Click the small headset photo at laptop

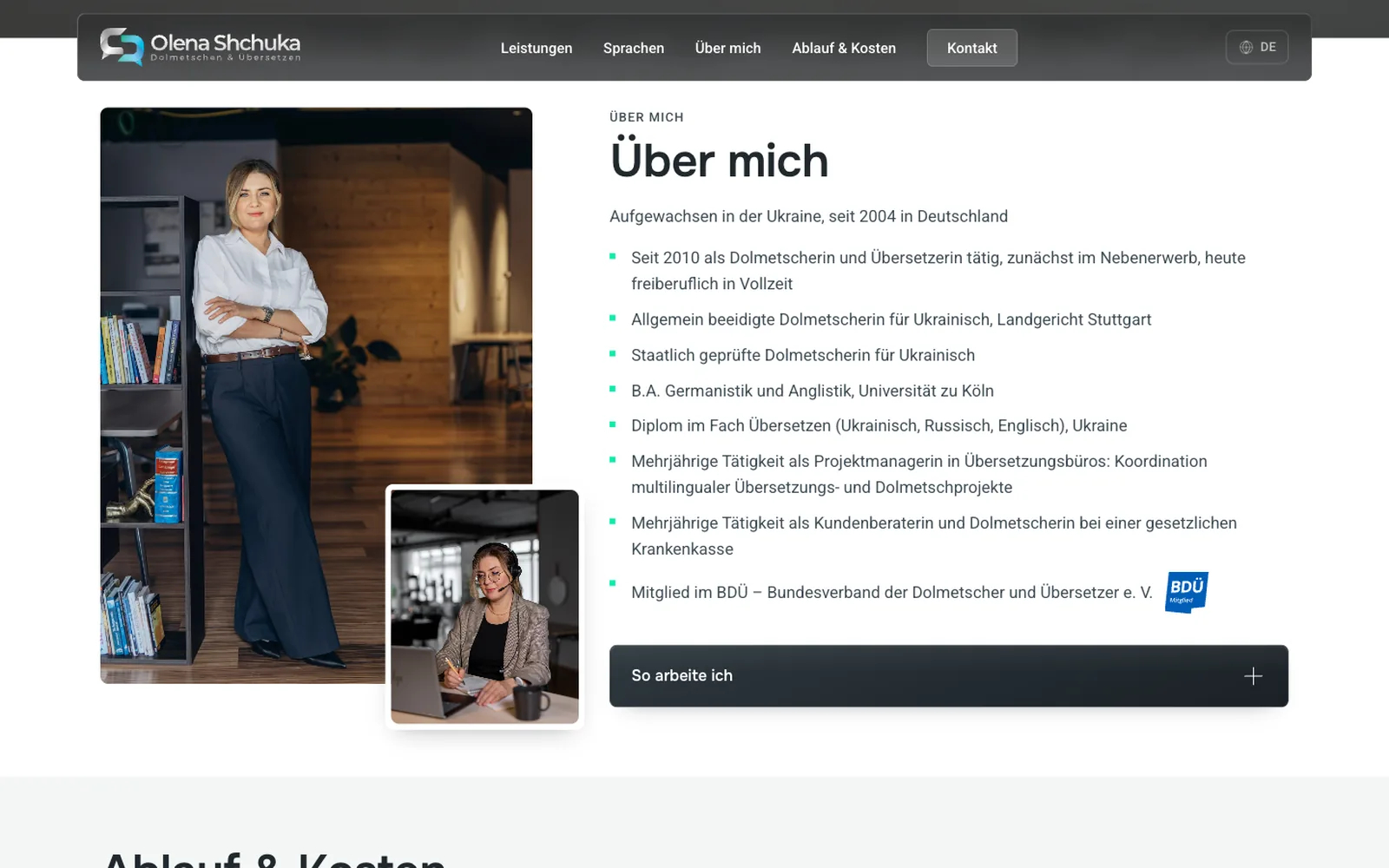pos(484,607)
